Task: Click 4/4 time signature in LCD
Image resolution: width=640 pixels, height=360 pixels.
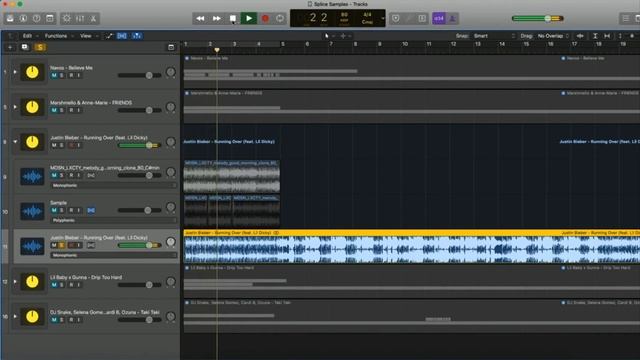Action: (367, 15)
